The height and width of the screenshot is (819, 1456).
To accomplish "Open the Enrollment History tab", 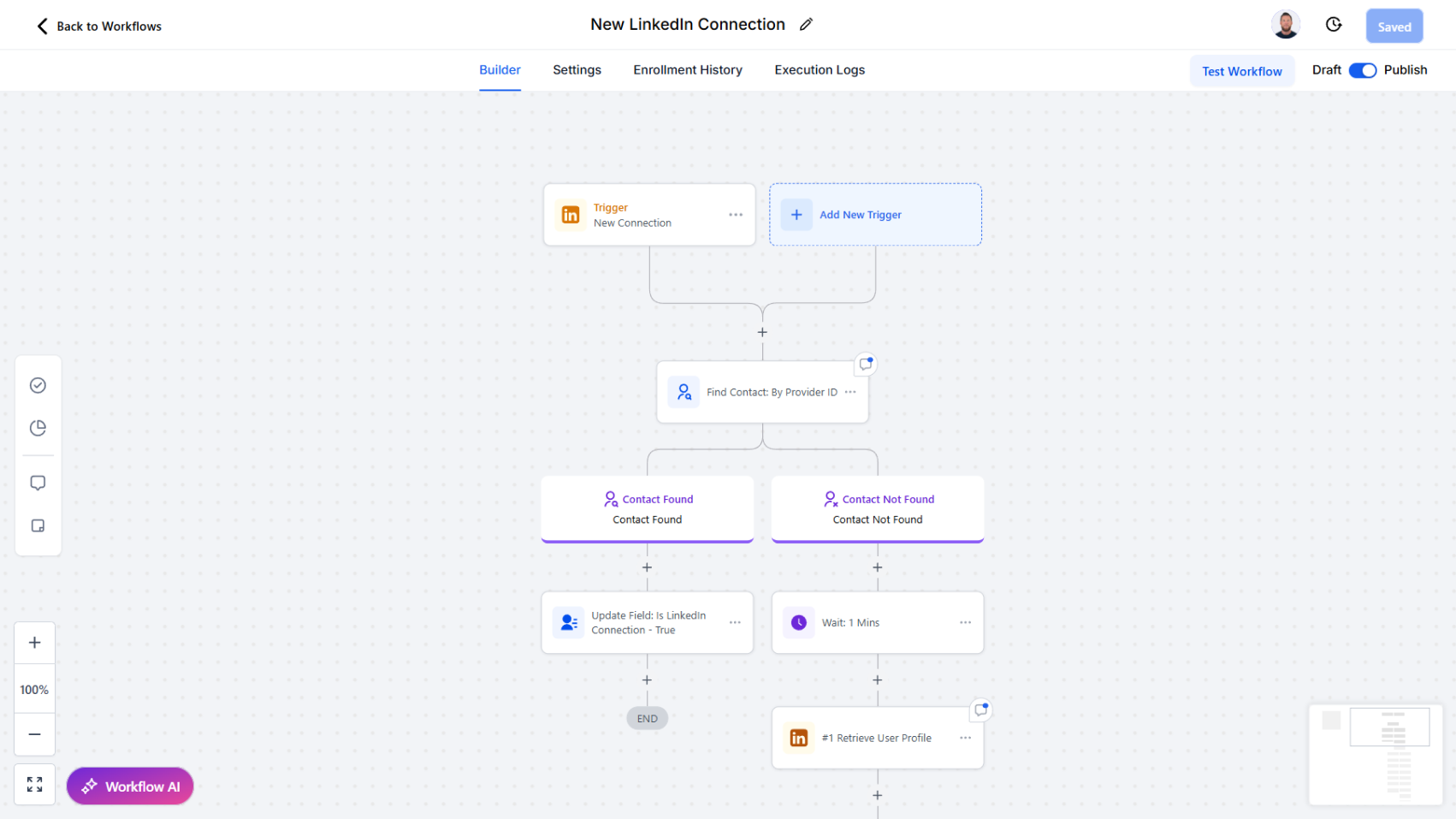I will 688,69.
